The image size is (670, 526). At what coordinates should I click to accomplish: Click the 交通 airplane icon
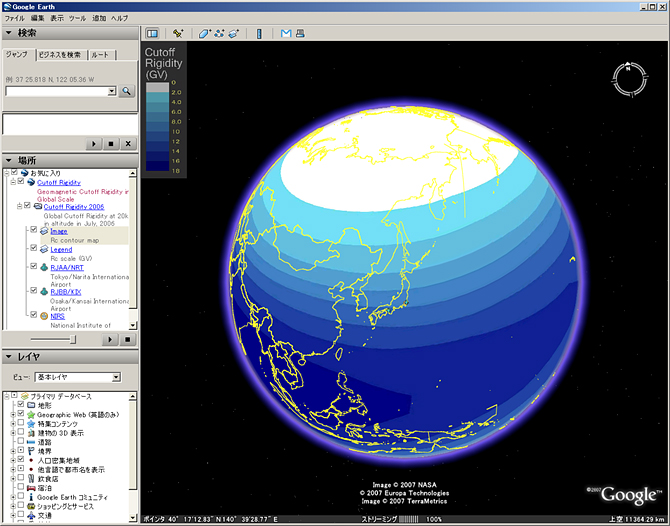[x=31, y=515]
